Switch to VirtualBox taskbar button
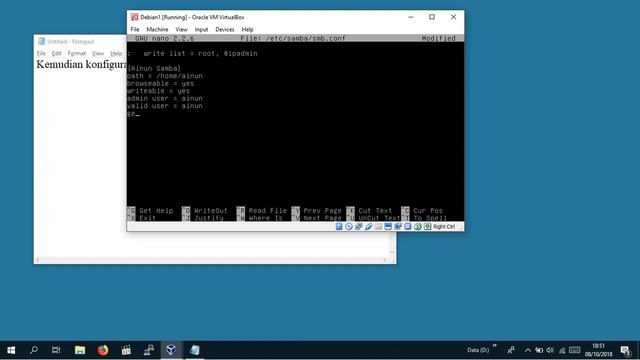 (171, 350)
